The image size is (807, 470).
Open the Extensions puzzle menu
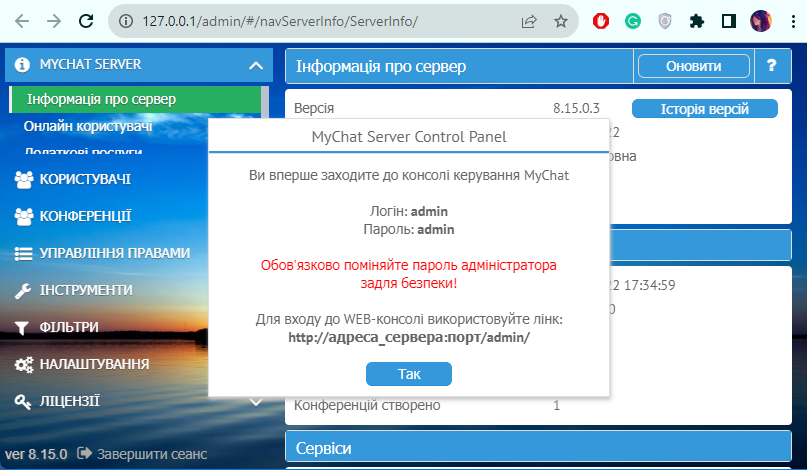pos(697,21)
